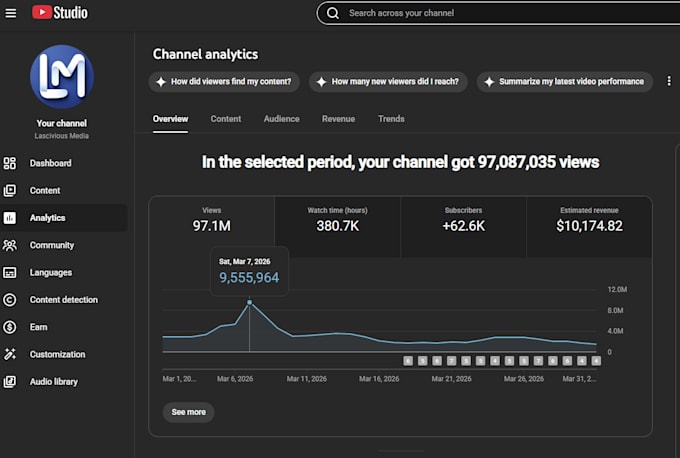
Task: Open the Trends tab
Action: click(391, 119)
